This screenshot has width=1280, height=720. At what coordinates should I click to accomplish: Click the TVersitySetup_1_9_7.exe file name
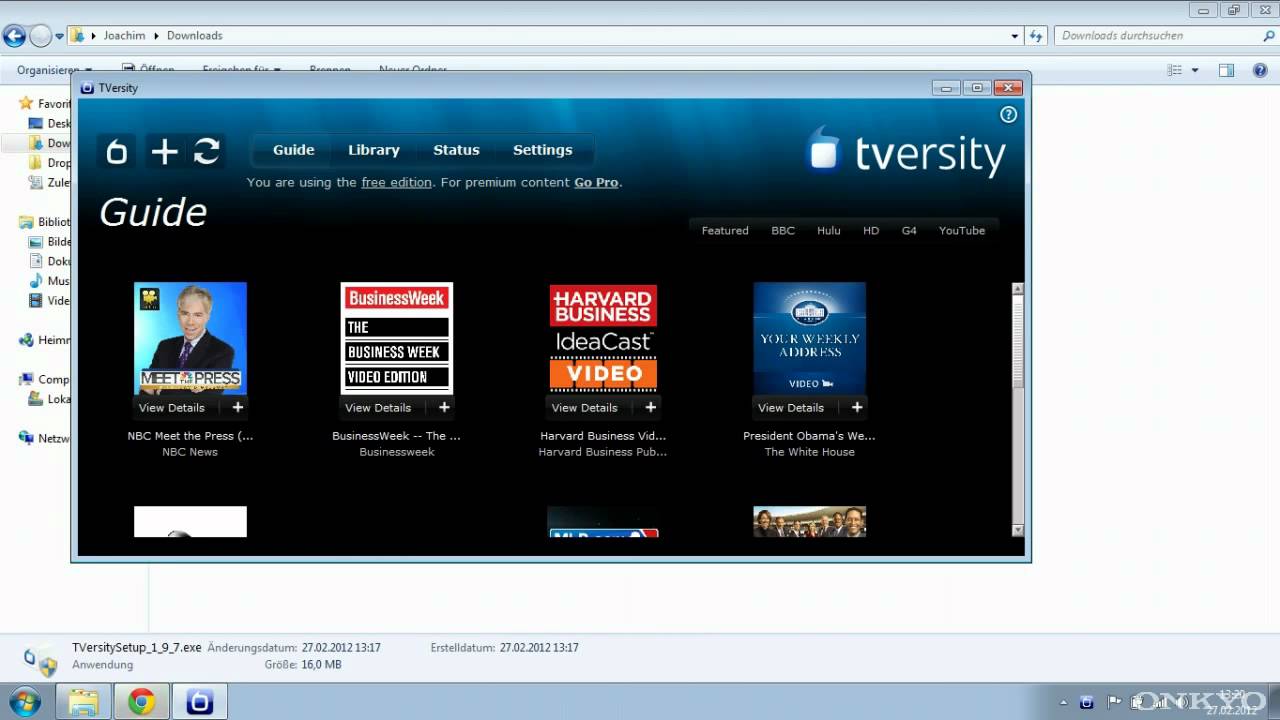pos(136,647)
